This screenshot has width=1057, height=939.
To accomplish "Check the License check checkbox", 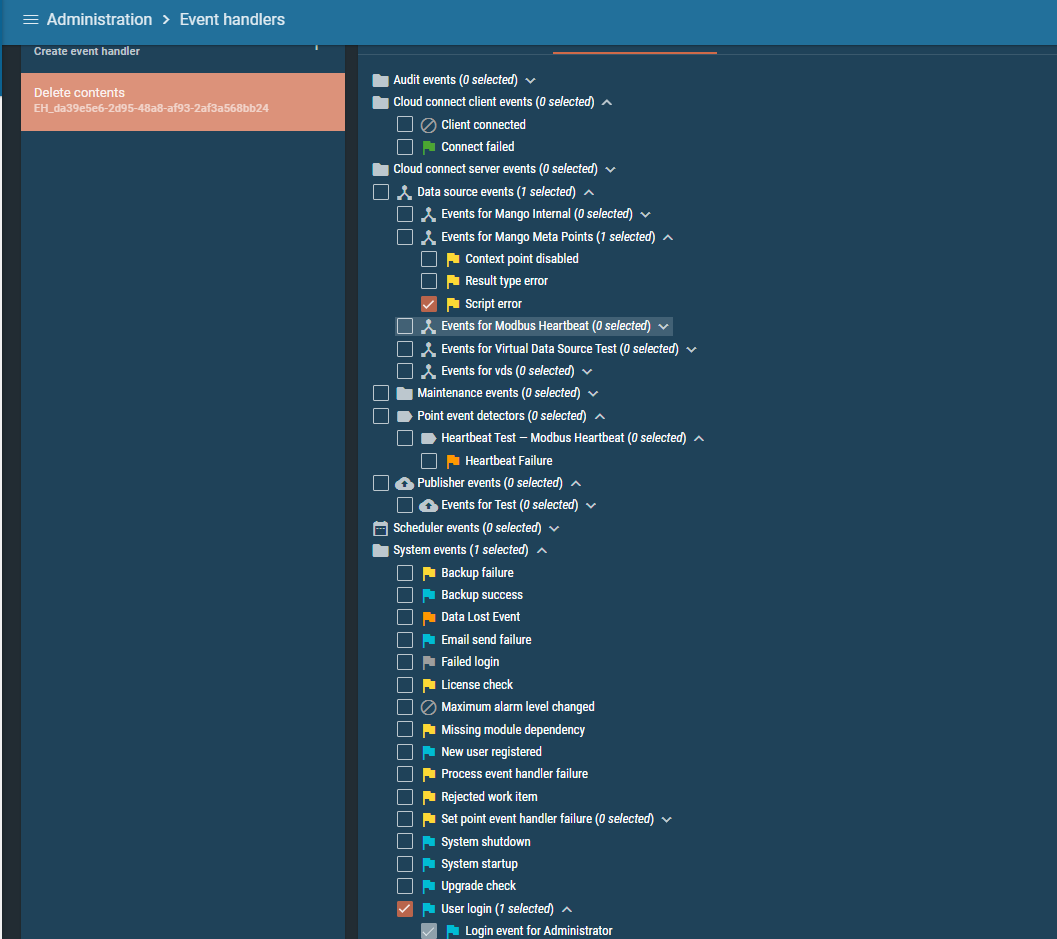I will tap(405, 685).
